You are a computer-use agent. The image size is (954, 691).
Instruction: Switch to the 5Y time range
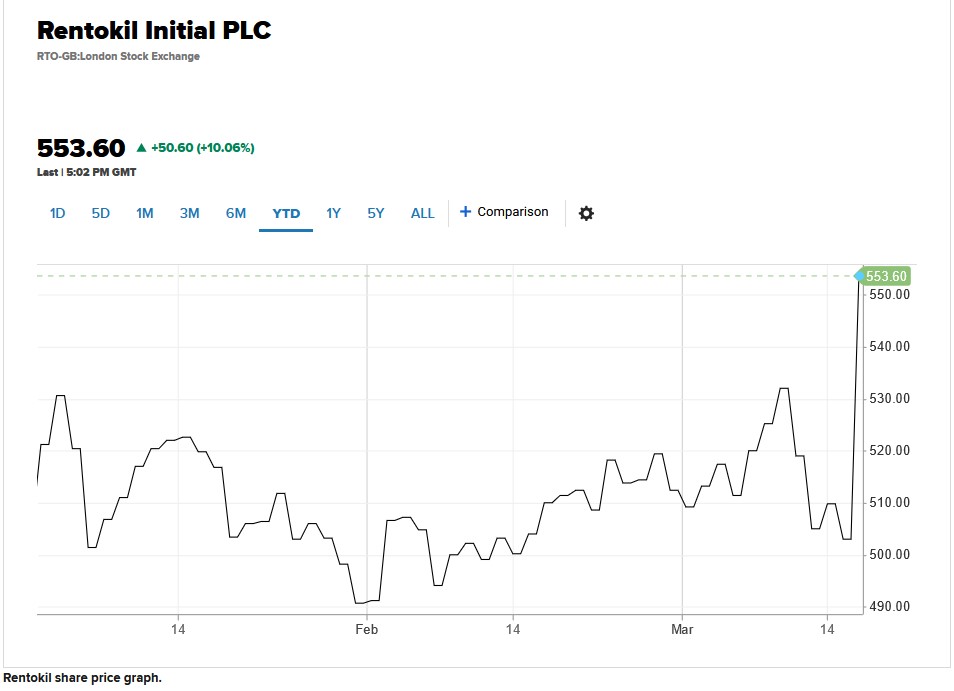pyautogui.click(x=376, y=214)
